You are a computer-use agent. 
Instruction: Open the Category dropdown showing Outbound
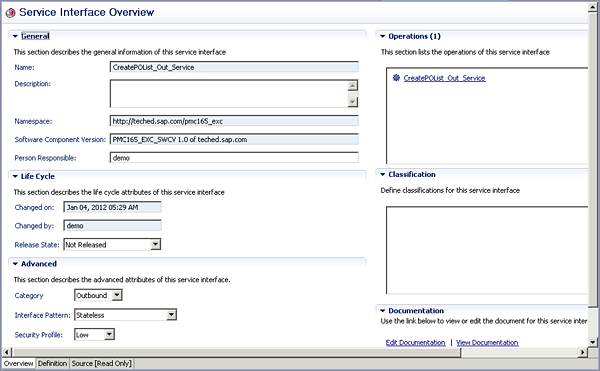[x=117, y=295]
